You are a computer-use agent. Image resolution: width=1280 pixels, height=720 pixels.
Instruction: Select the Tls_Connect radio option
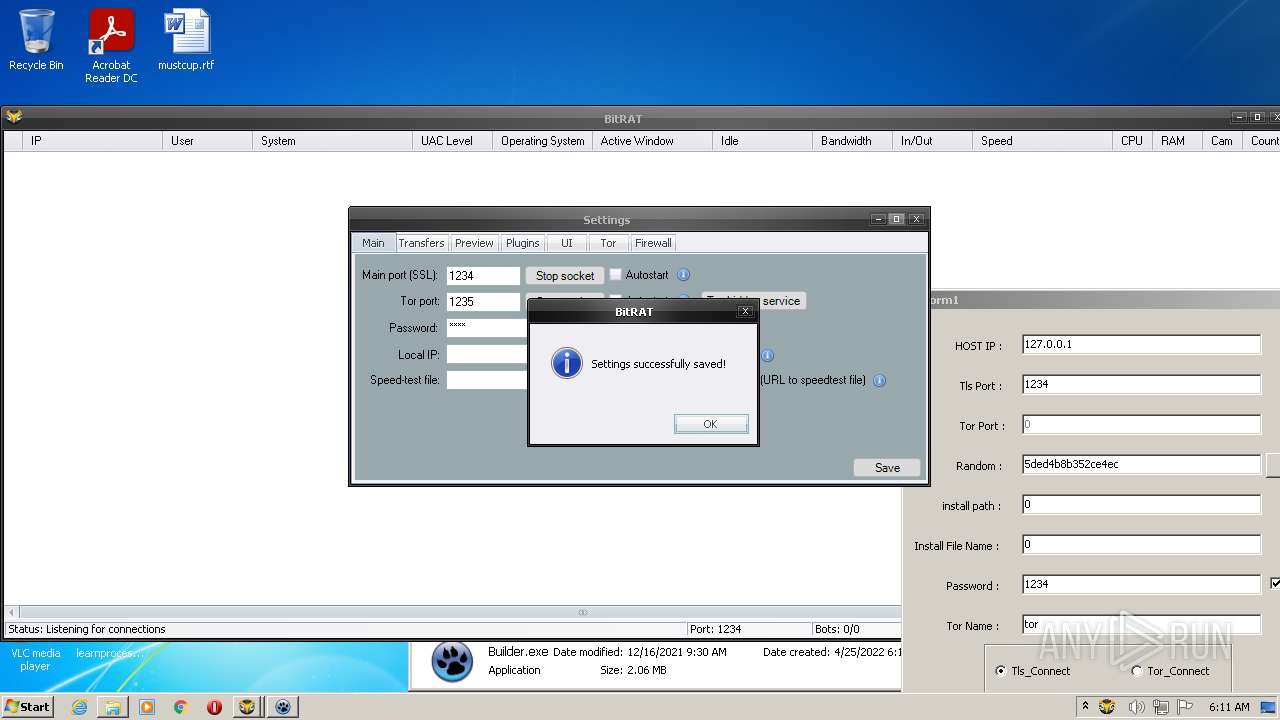coord(1001,671)
